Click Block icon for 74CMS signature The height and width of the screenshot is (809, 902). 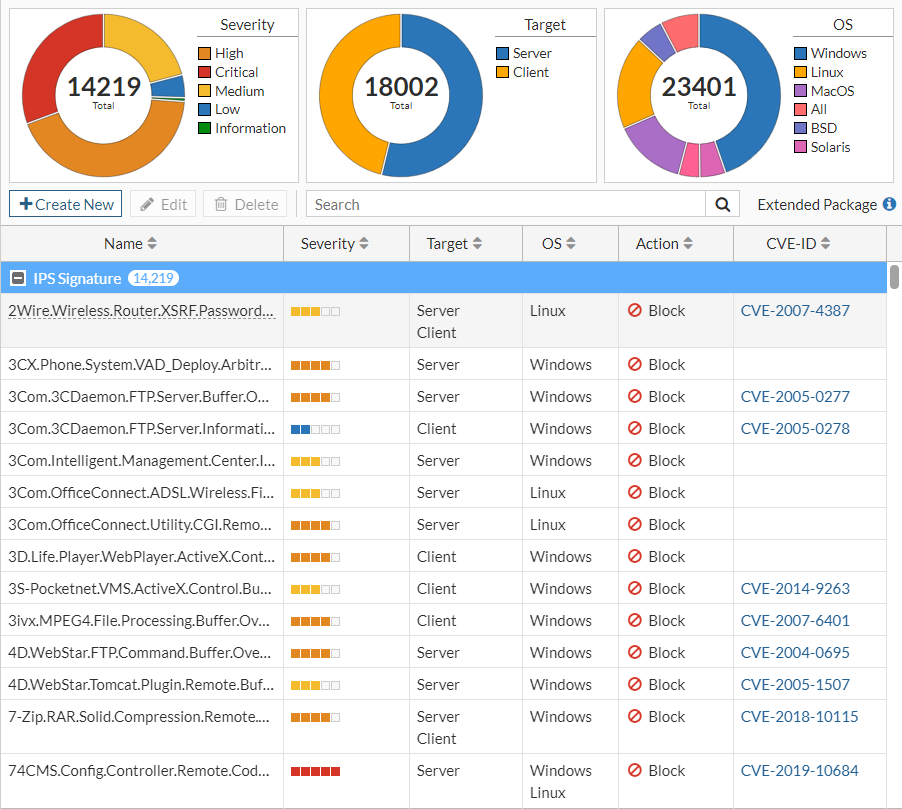(634, 771)
